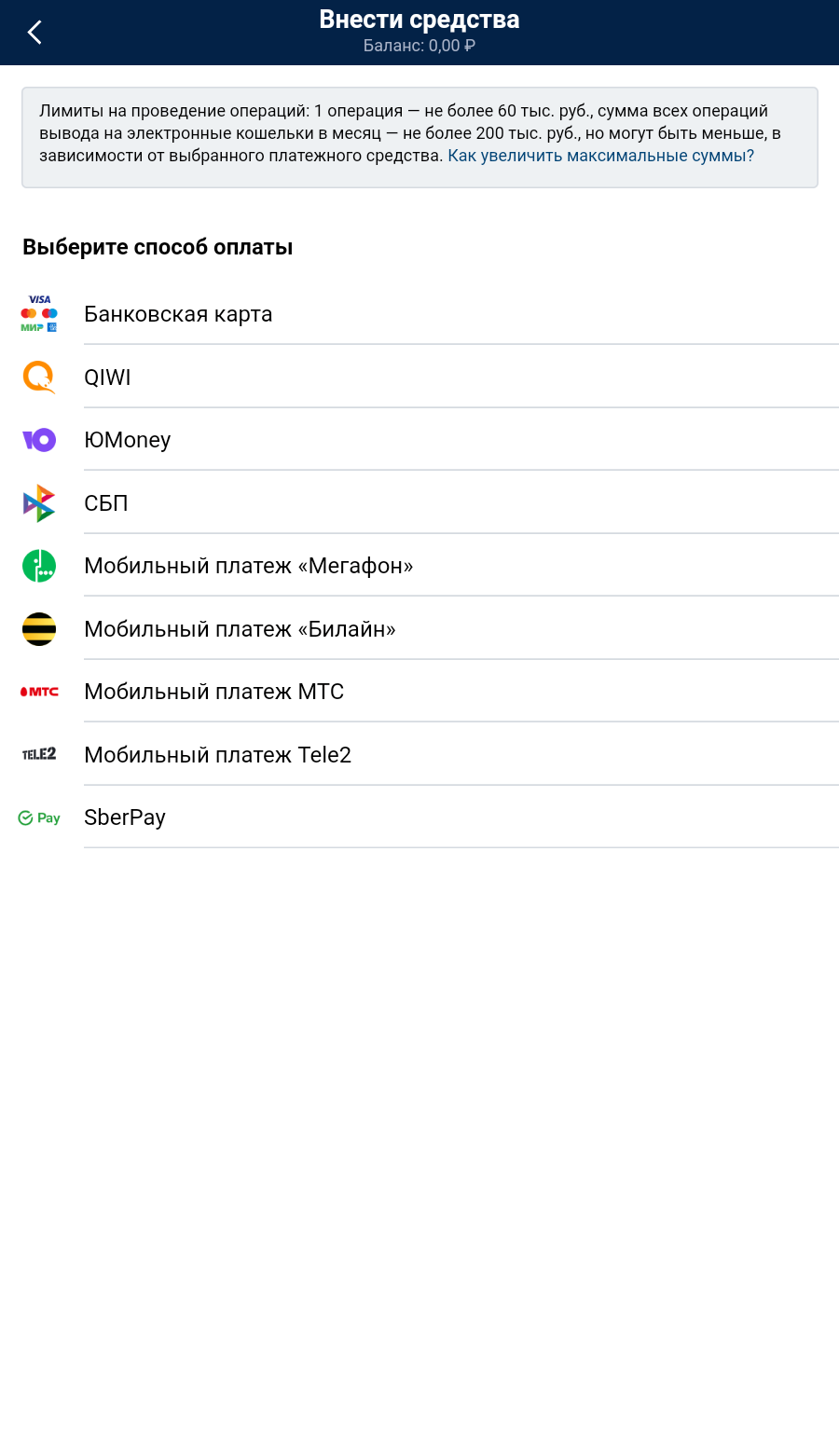839x1456 pixels.
Task: Click the Tele2 logo icon
Action: tap(39, 754)
